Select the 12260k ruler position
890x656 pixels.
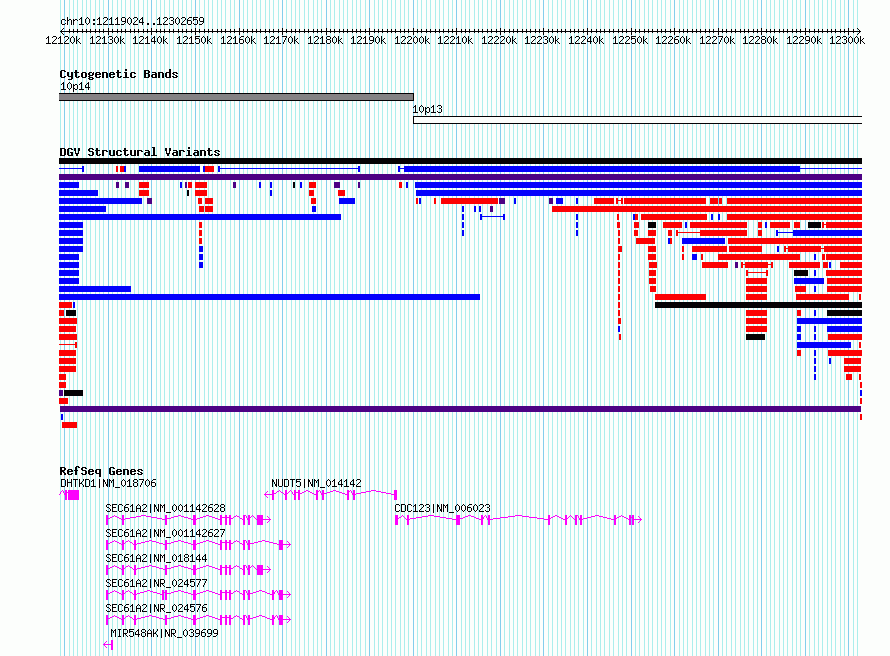pos(673,40)
